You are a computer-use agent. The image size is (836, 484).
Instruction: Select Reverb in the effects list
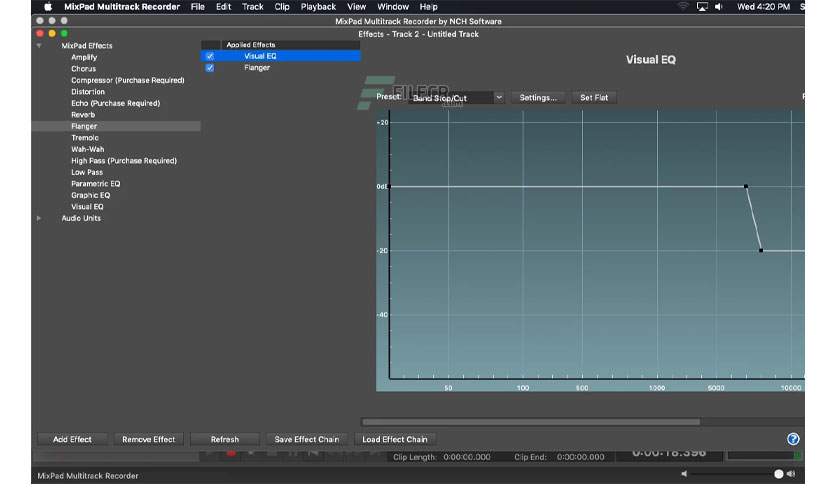coord(83,115)
